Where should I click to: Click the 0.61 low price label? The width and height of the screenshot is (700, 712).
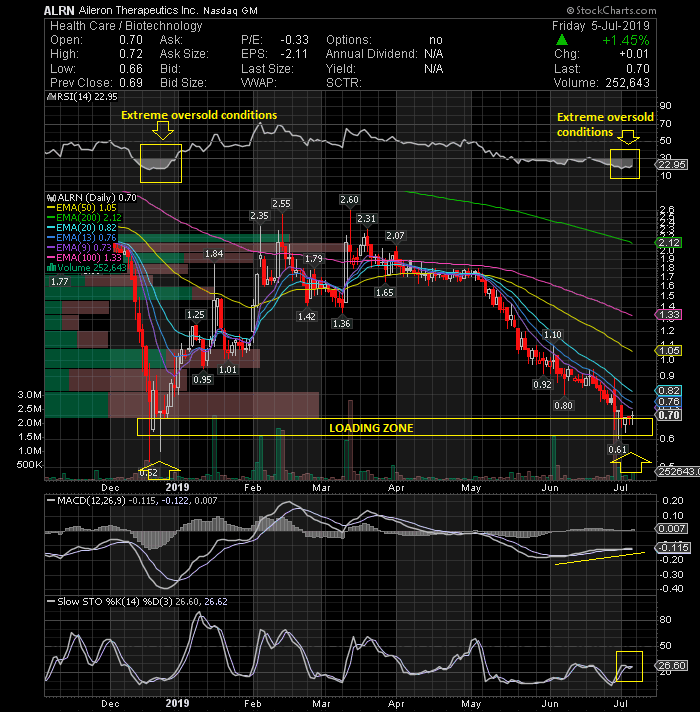coord(617,450)
